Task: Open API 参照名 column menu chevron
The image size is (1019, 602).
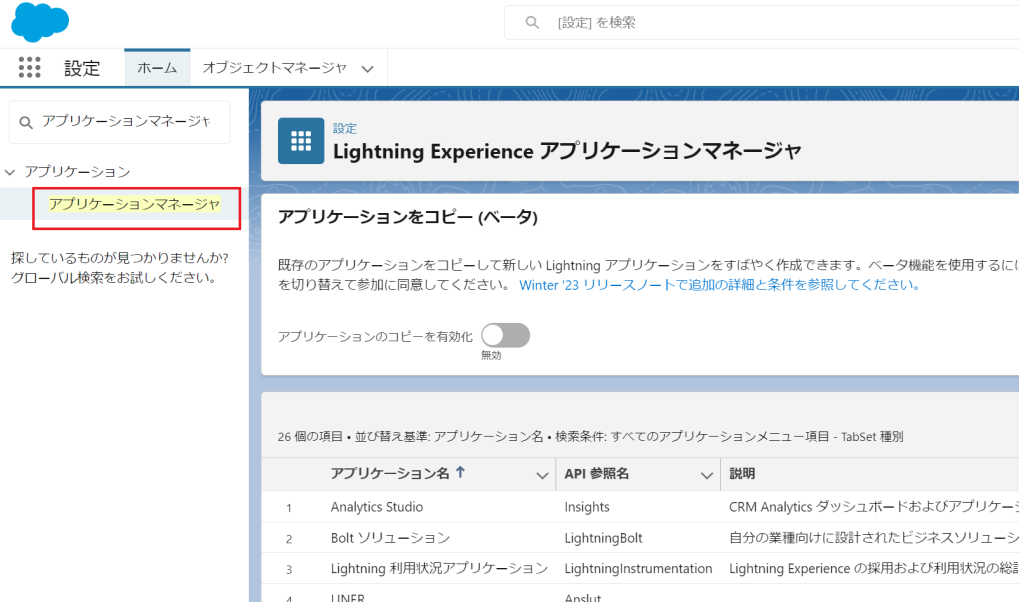Action: (707, 475)
